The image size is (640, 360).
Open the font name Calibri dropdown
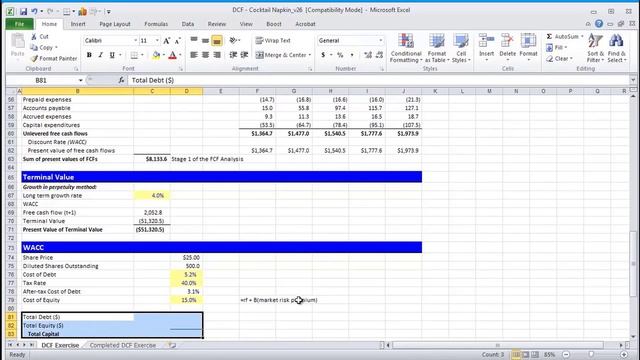pos(136,41)
